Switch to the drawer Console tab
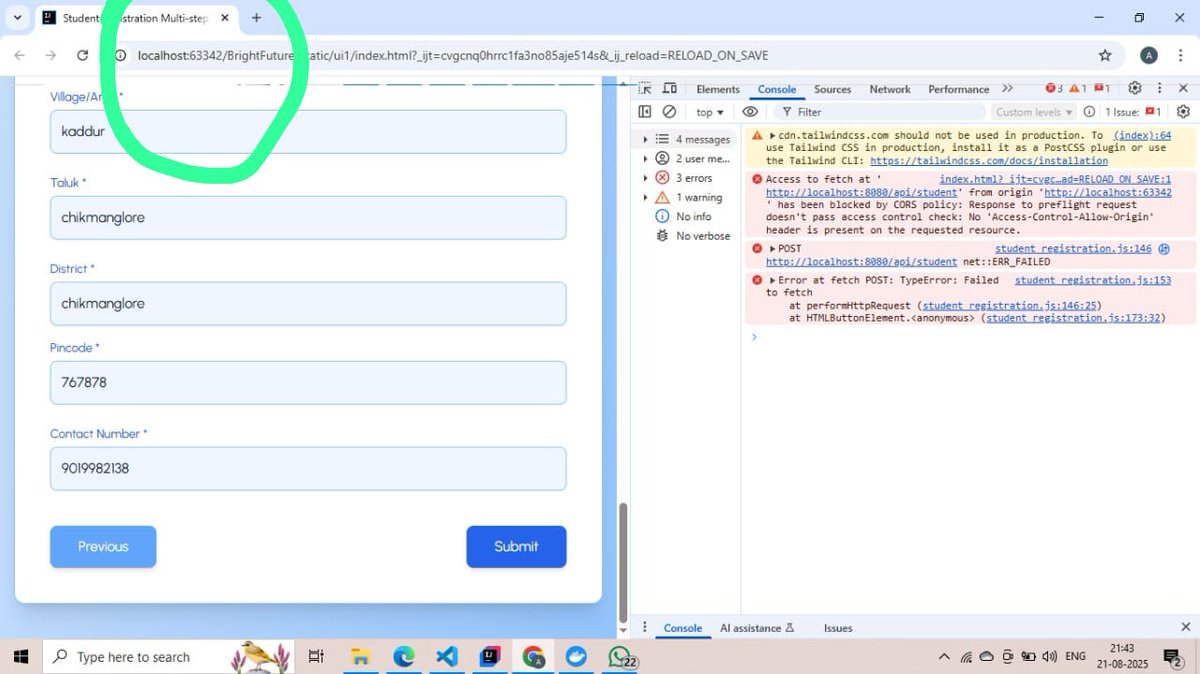Screen dimensions: 1200x674 [683, 628]
